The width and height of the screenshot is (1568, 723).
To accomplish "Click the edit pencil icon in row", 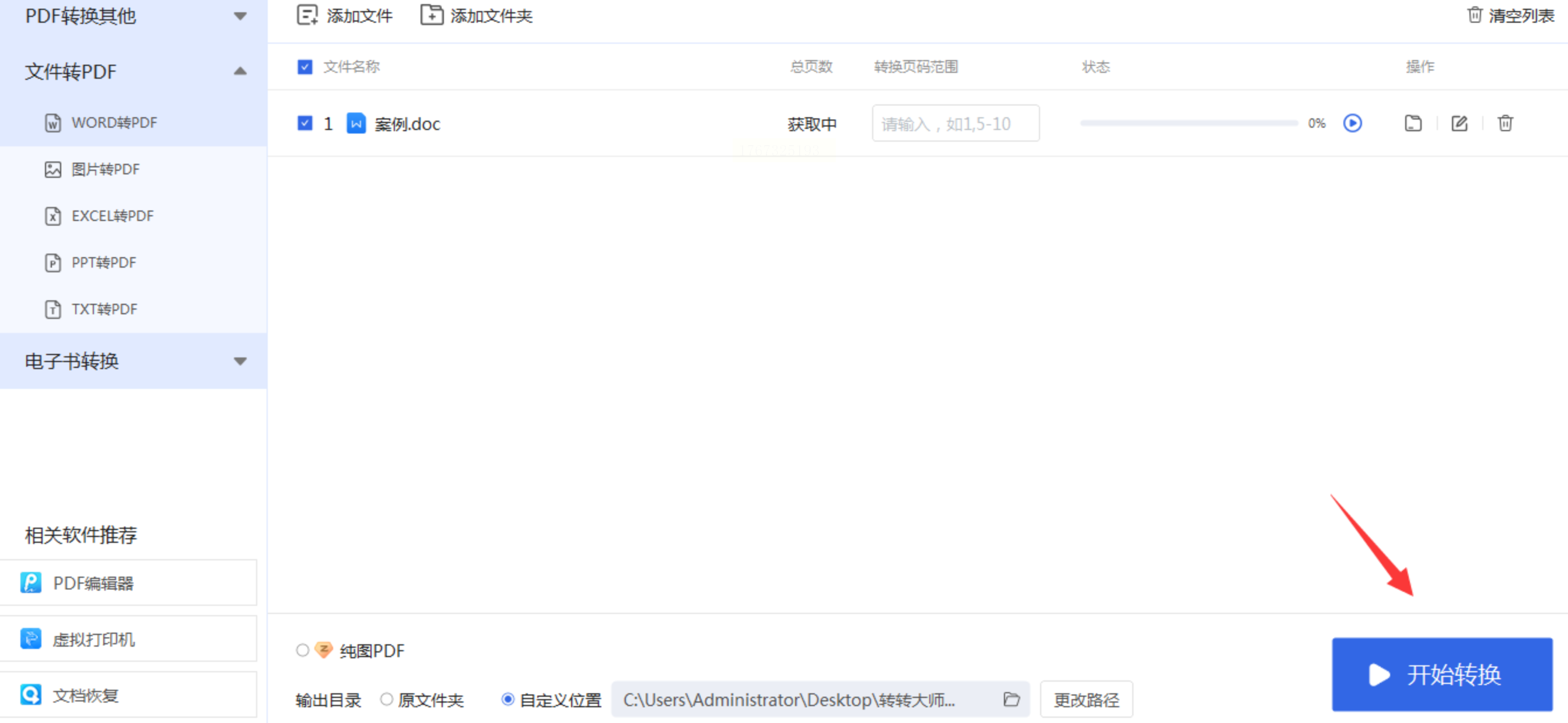I will tap(1459, 124).
